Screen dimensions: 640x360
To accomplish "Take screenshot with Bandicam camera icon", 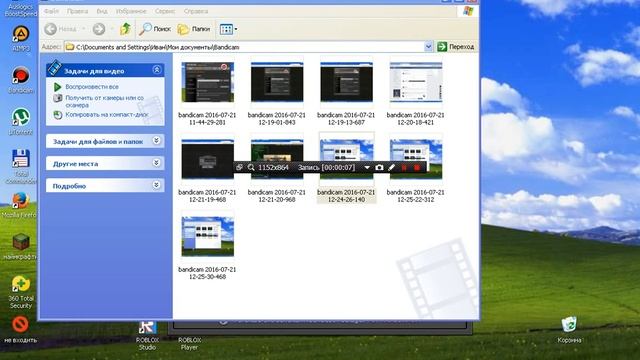I will 379,167.
